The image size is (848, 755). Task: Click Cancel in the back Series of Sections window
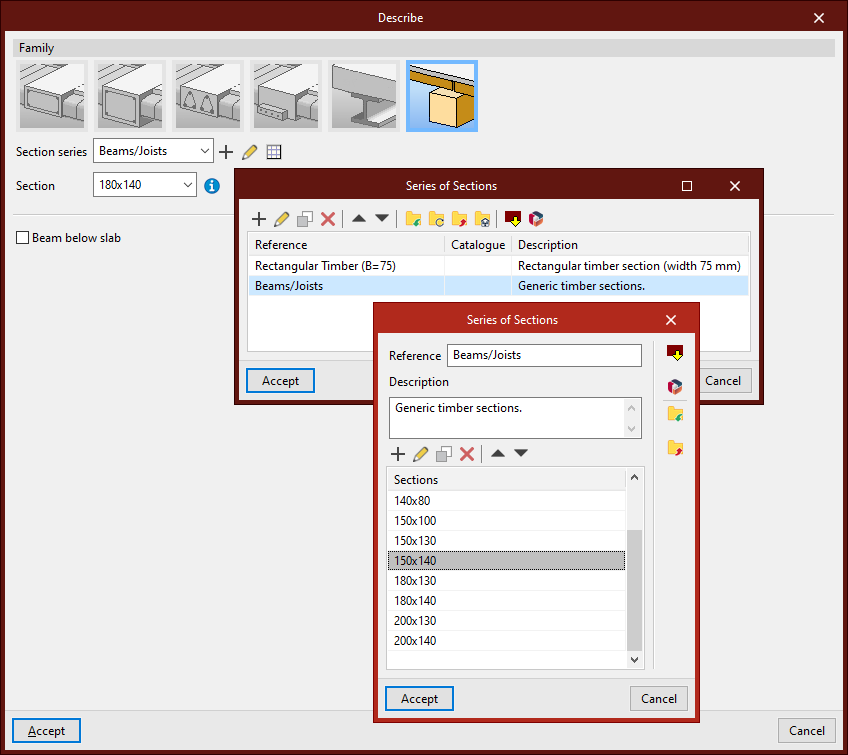(x=723, y=381)
